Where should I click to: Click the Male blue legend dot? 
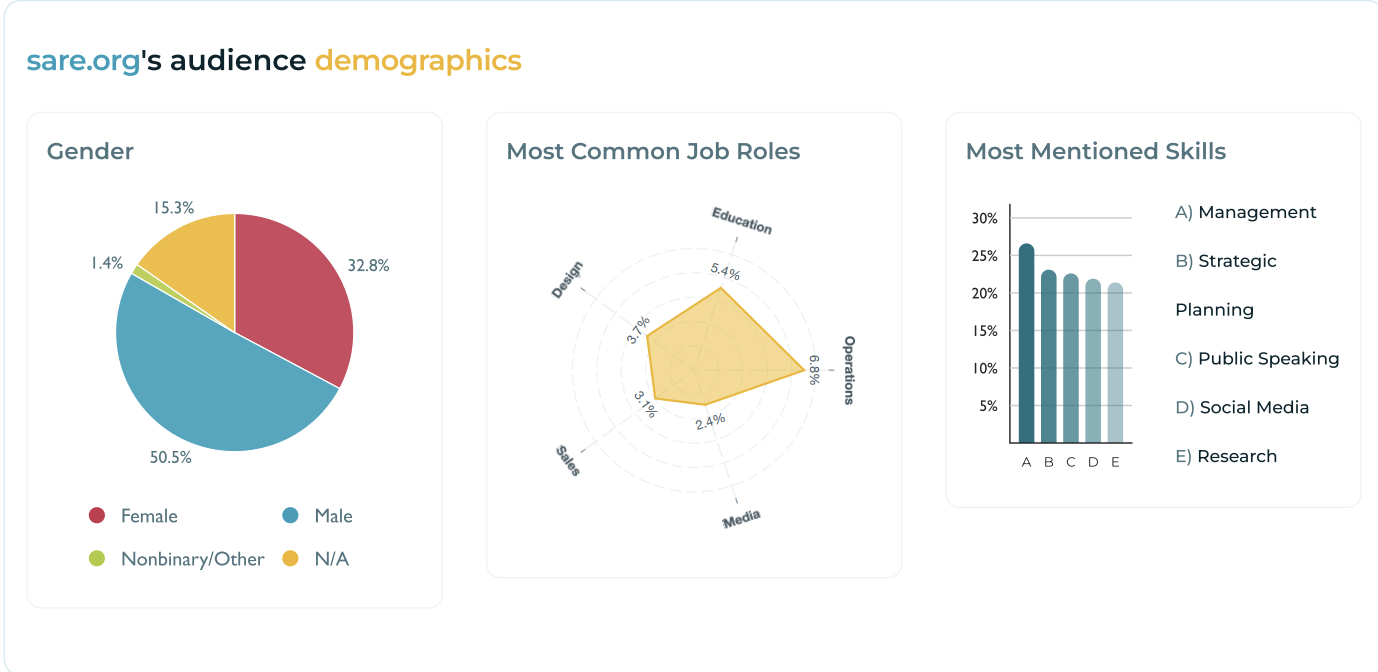tap(291, 516)
